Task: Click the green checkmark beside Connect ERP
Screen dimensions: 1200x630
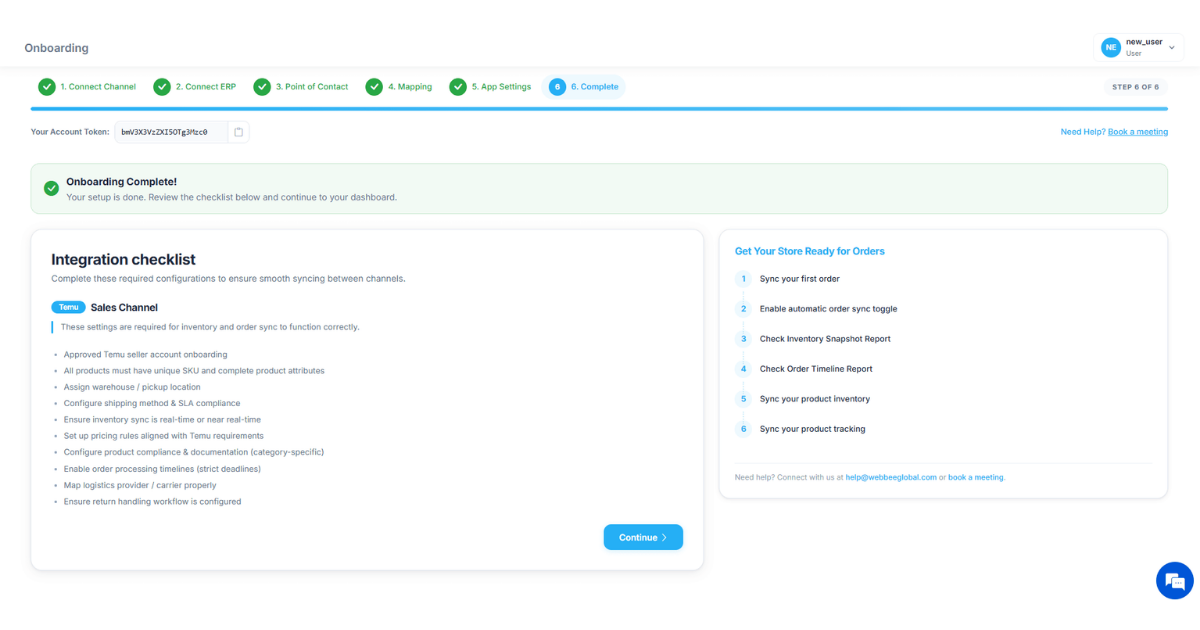Action: click(x=162, y=87)
